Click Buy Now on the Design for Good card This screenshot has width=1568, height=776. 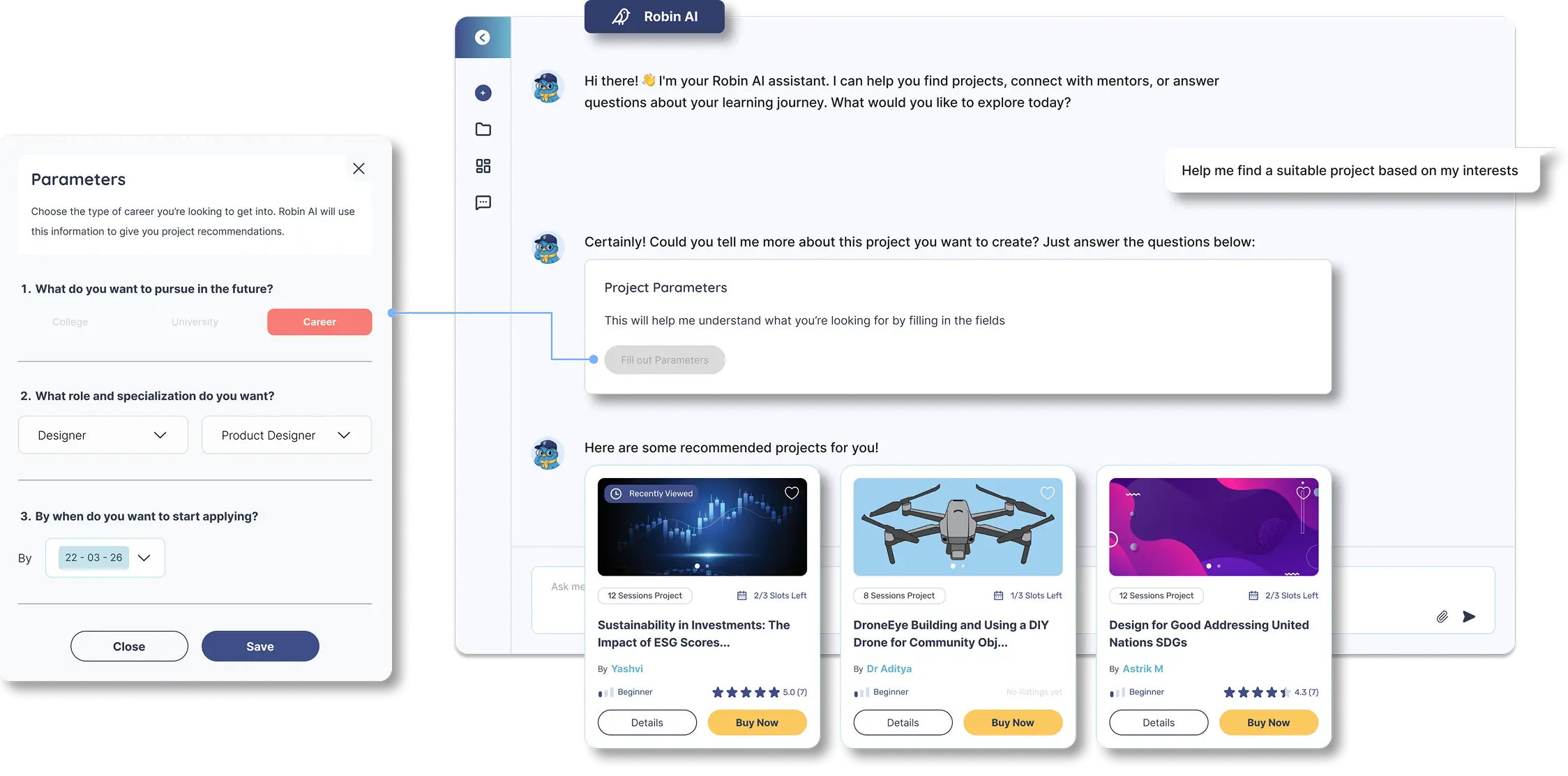click(x=1269, y=722)
